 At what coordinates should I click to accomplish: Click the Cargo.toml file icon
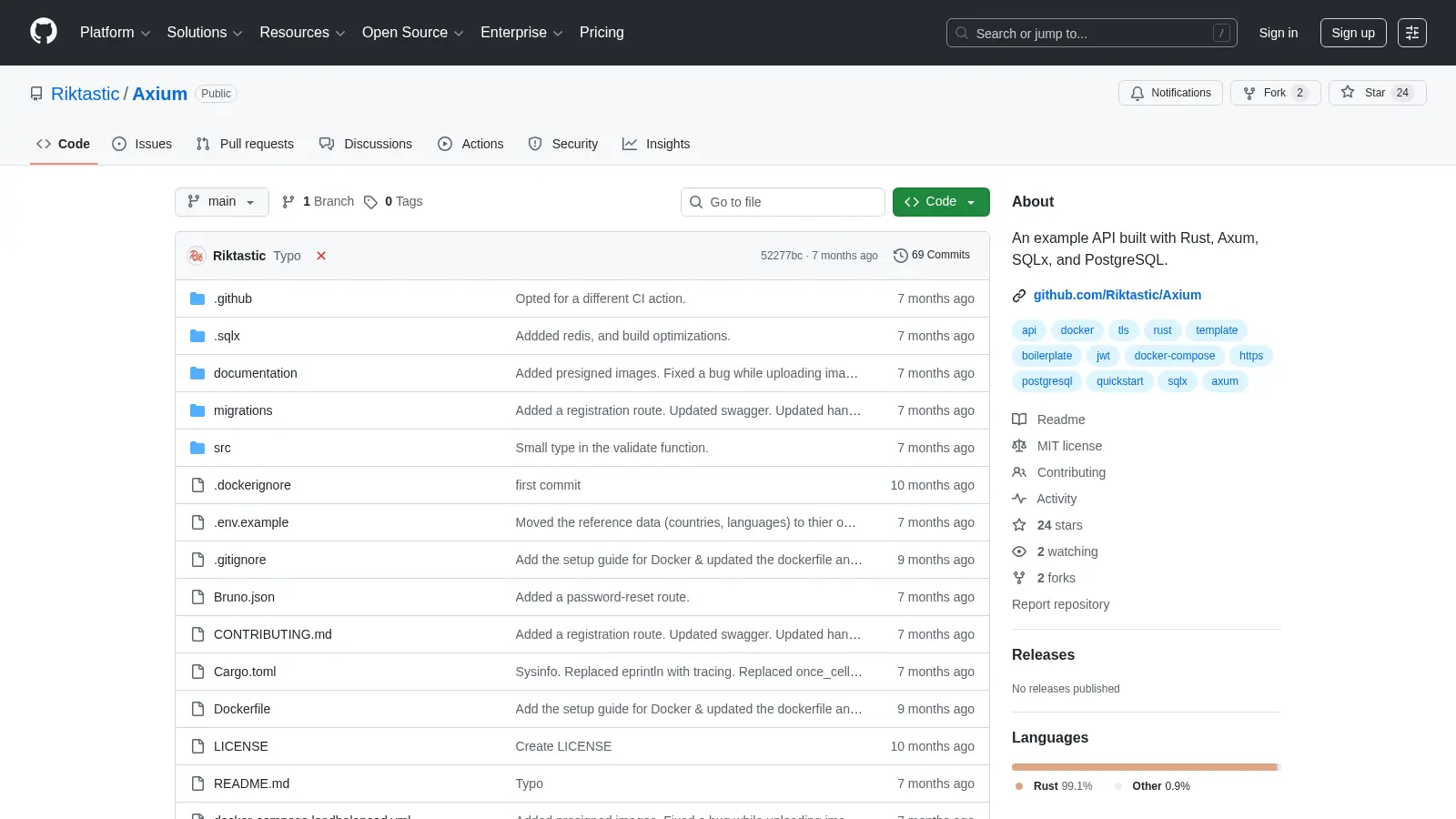point(197,672)
